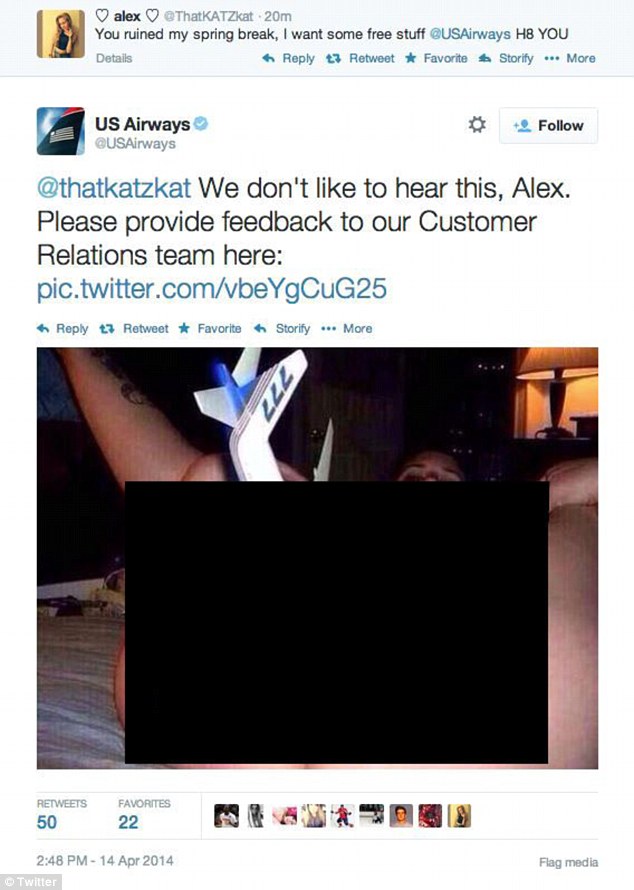
Task: Flag media on this tweet
Action: click(568, 863)
